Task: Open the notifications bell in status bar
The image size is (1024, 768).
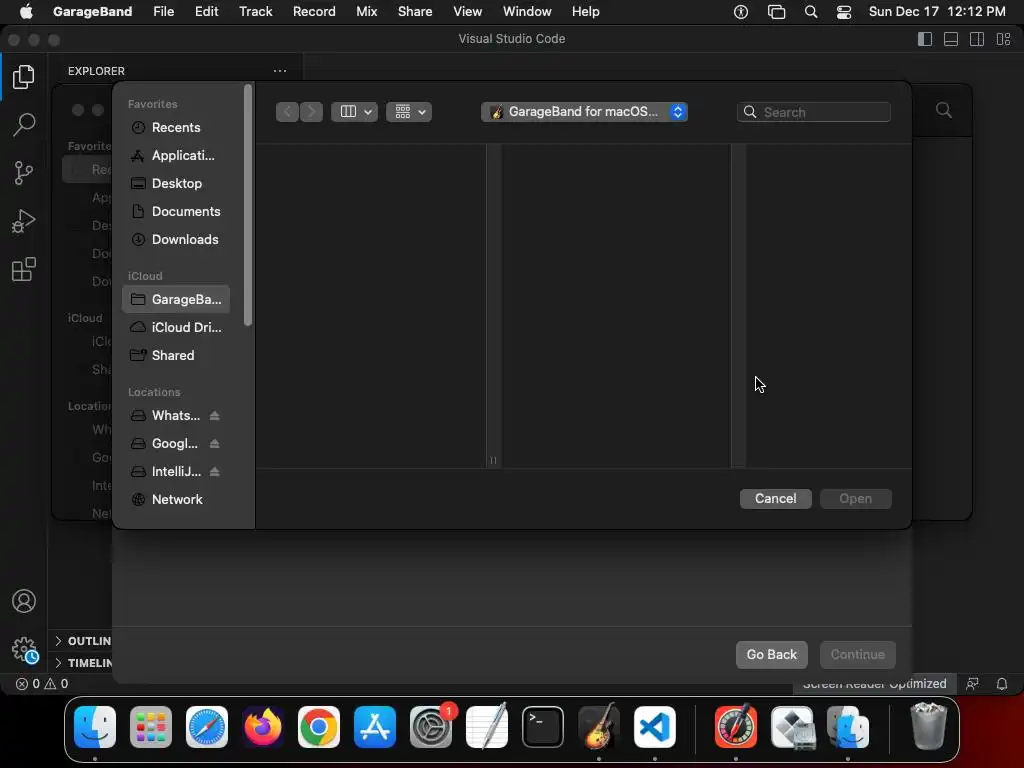Action: tap(1002, 684)
